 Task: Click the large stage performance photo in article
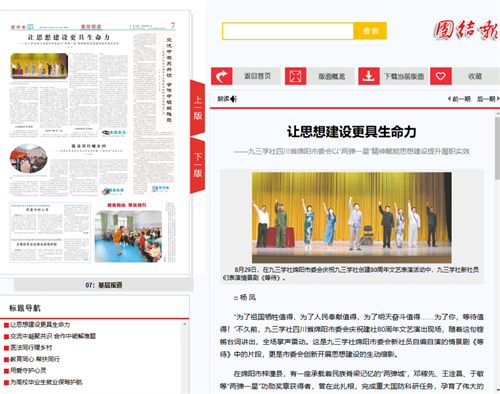pyautogui.click(x=352, y=217)
